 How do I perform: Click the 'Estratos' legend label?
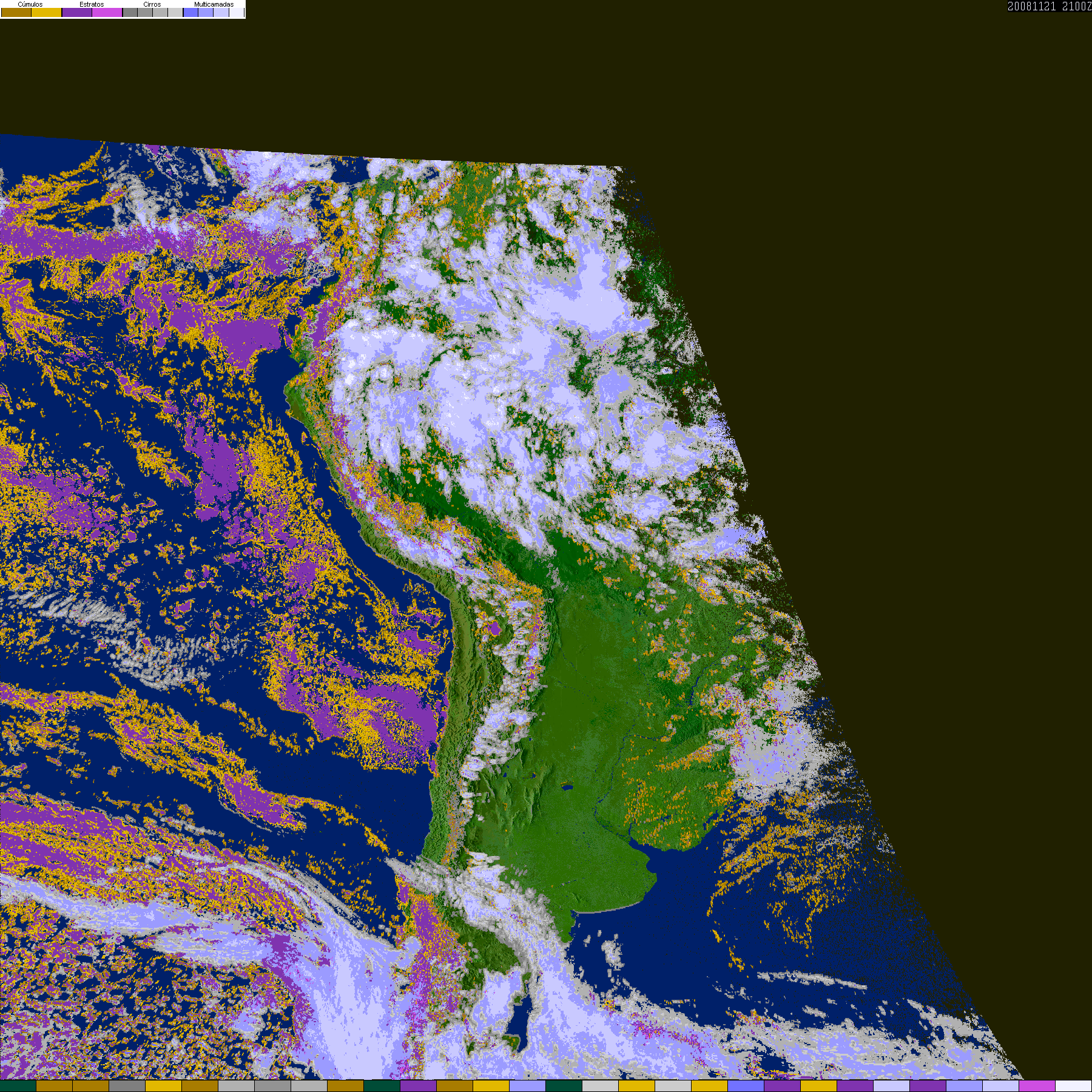point(92,4)
